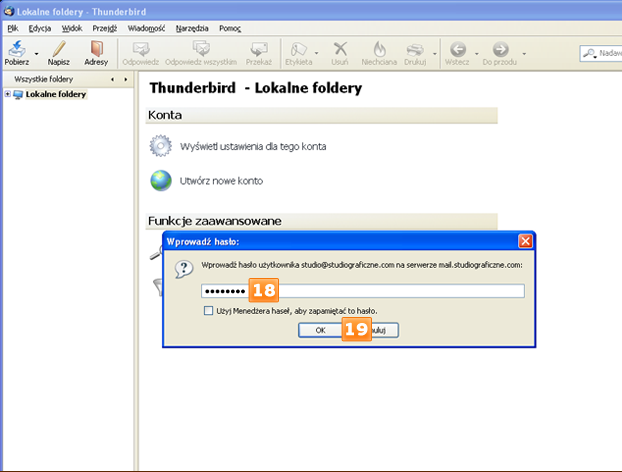
Task: Open the Drukuj dropdown arrow
Action: click(x=435, y=54)
